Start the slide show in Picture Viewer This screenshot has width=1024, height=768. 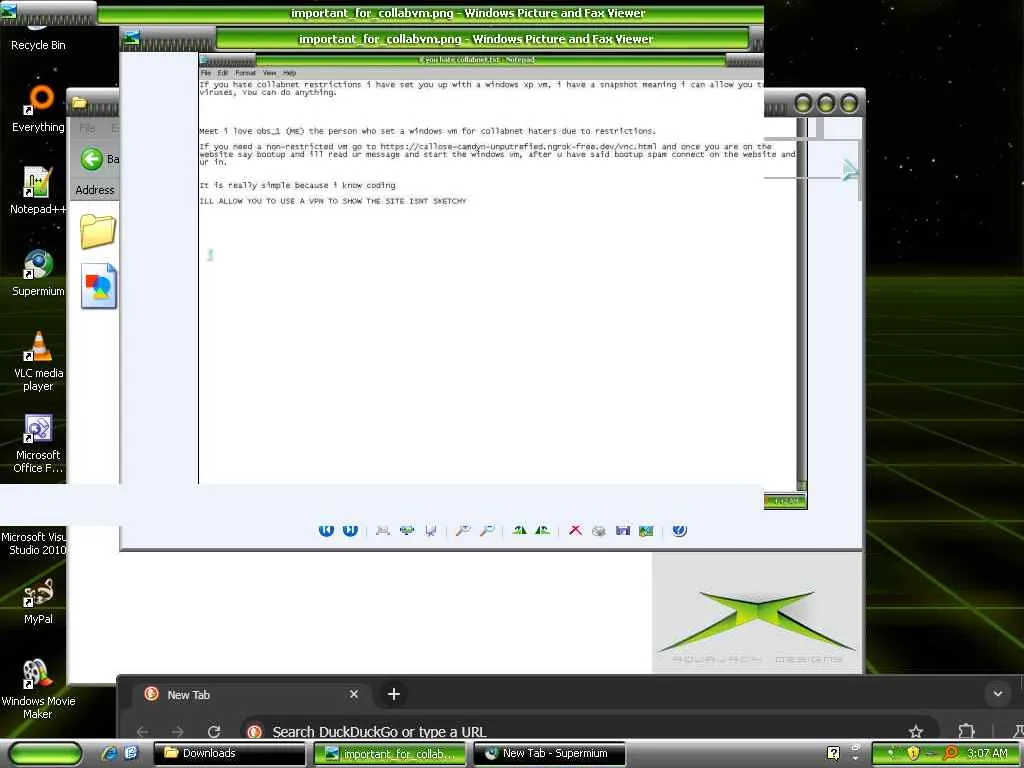(431, 530)
